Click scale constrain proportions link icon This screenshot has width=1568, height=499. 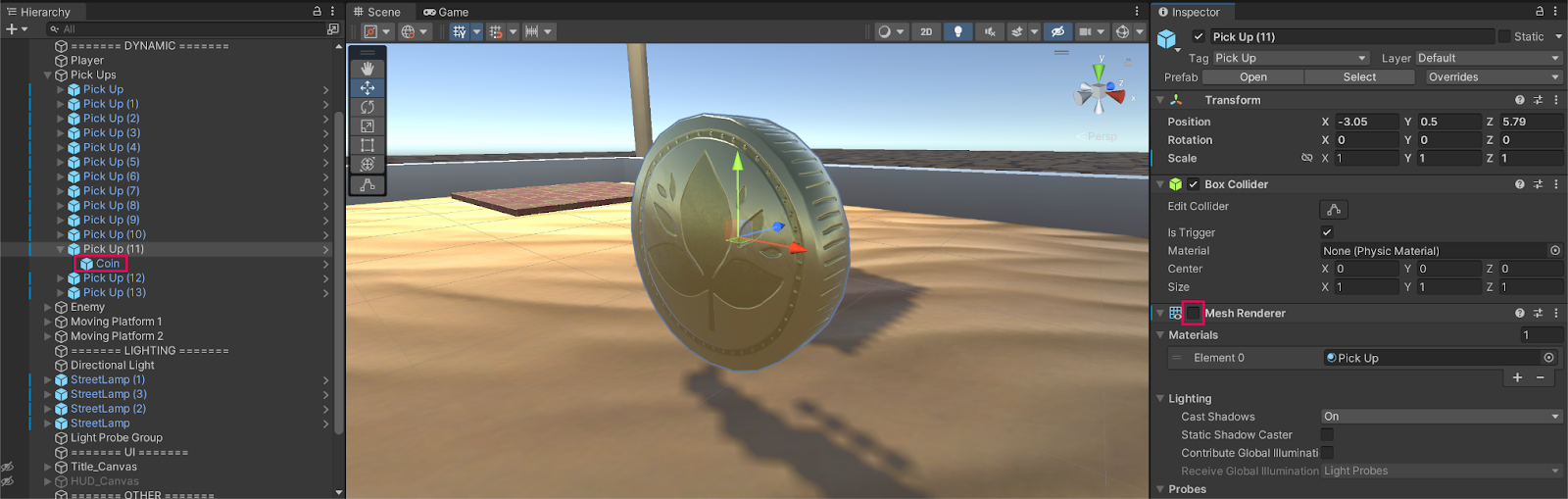(1306, 158)
